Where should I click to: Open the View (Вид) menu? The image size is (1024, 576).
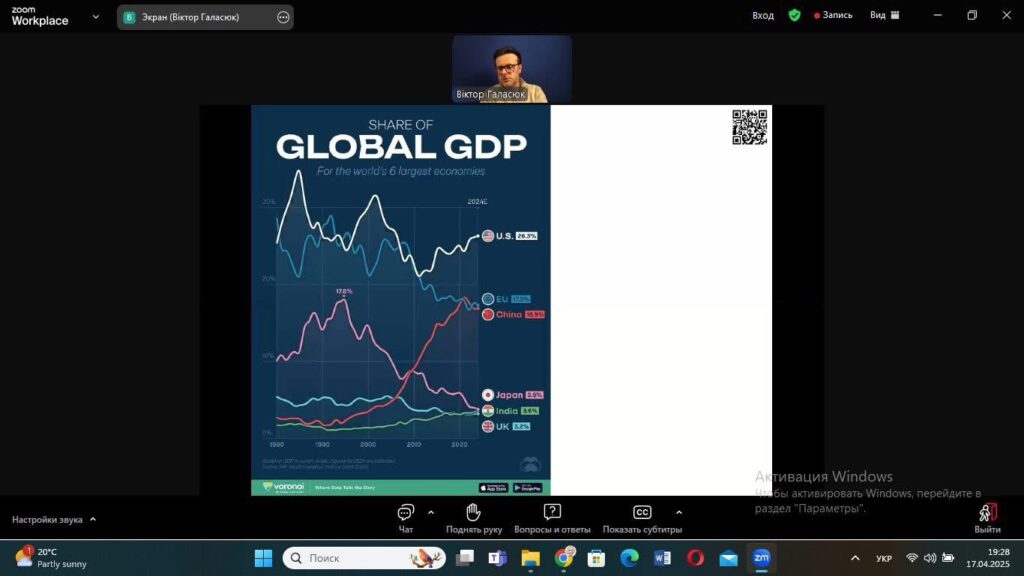pyautogui.click(x=884, y=16)
